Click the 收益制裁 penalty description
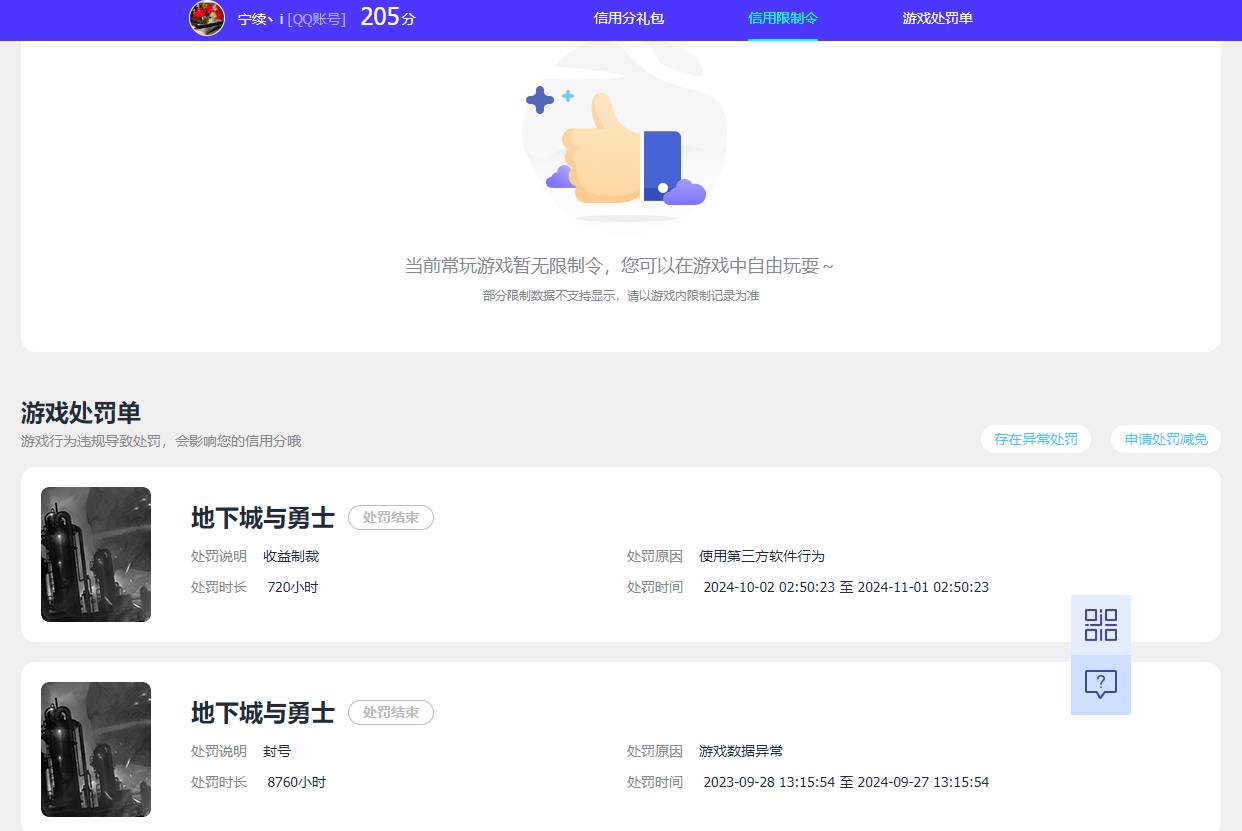 click(x=290, y=556)
